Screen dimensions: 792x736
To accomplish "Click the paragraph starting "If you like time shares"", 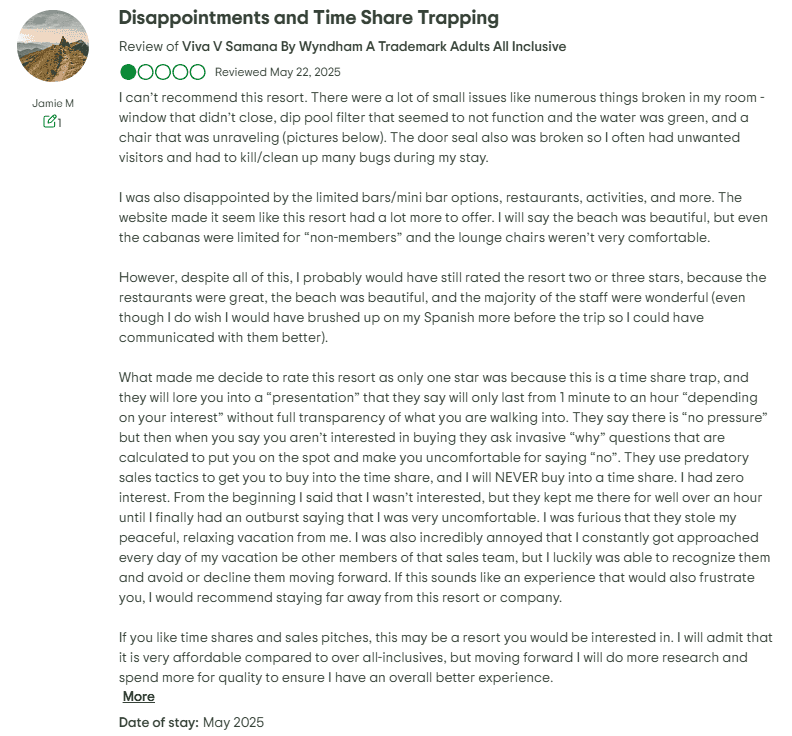I will (x=440, y=657).
